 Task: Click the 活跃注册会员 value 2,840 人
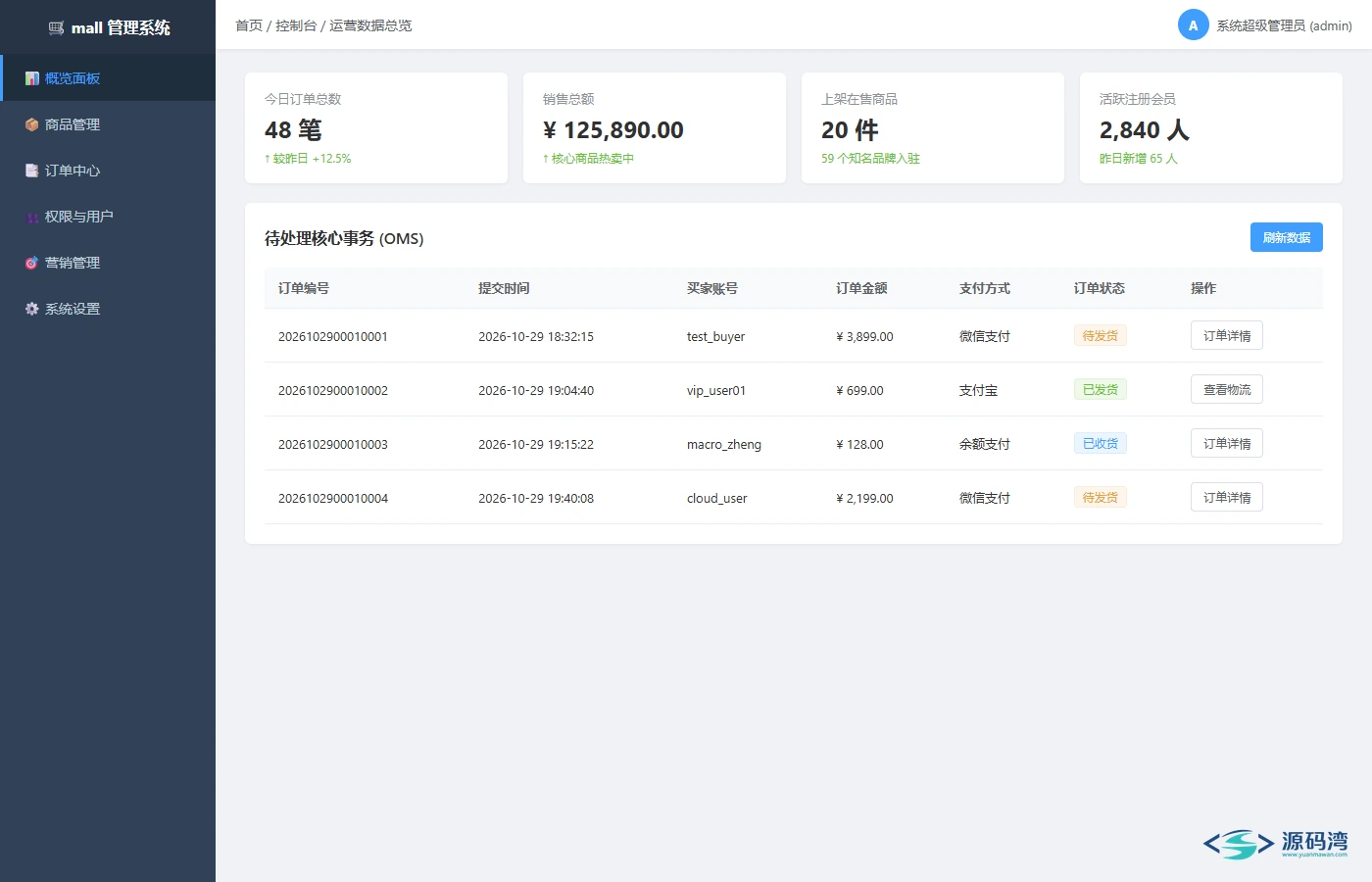tap(1145, 129)
